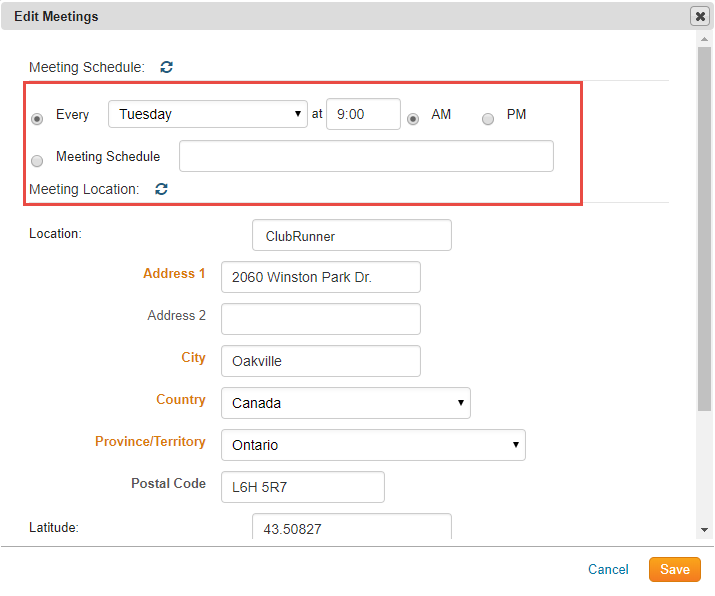This screenshot has height=596, width=715.
Task: Click refresh icon beside Meeting Location
Action: pyautogui.click(x=161, y=188)
